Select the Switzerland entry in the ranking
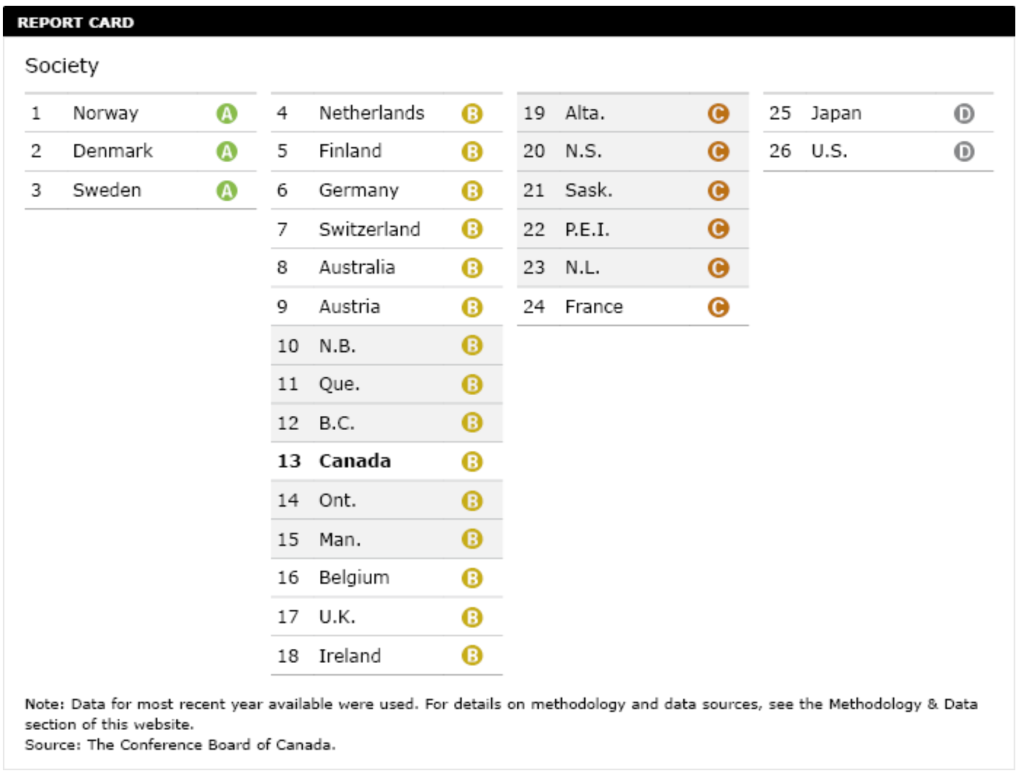The image size is (1024, 776). (369, 229)
